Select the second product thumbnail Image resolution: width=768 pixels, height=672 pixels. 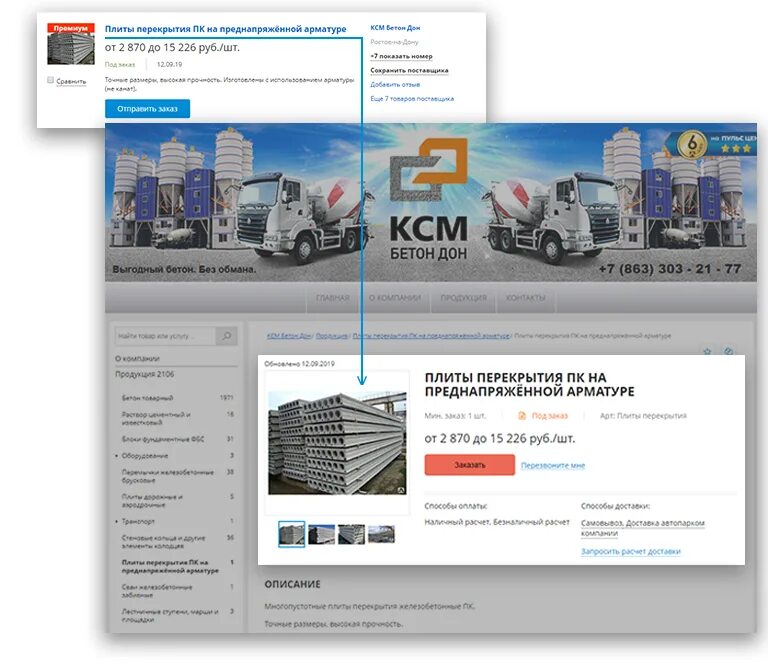click(x=321, y=534)
